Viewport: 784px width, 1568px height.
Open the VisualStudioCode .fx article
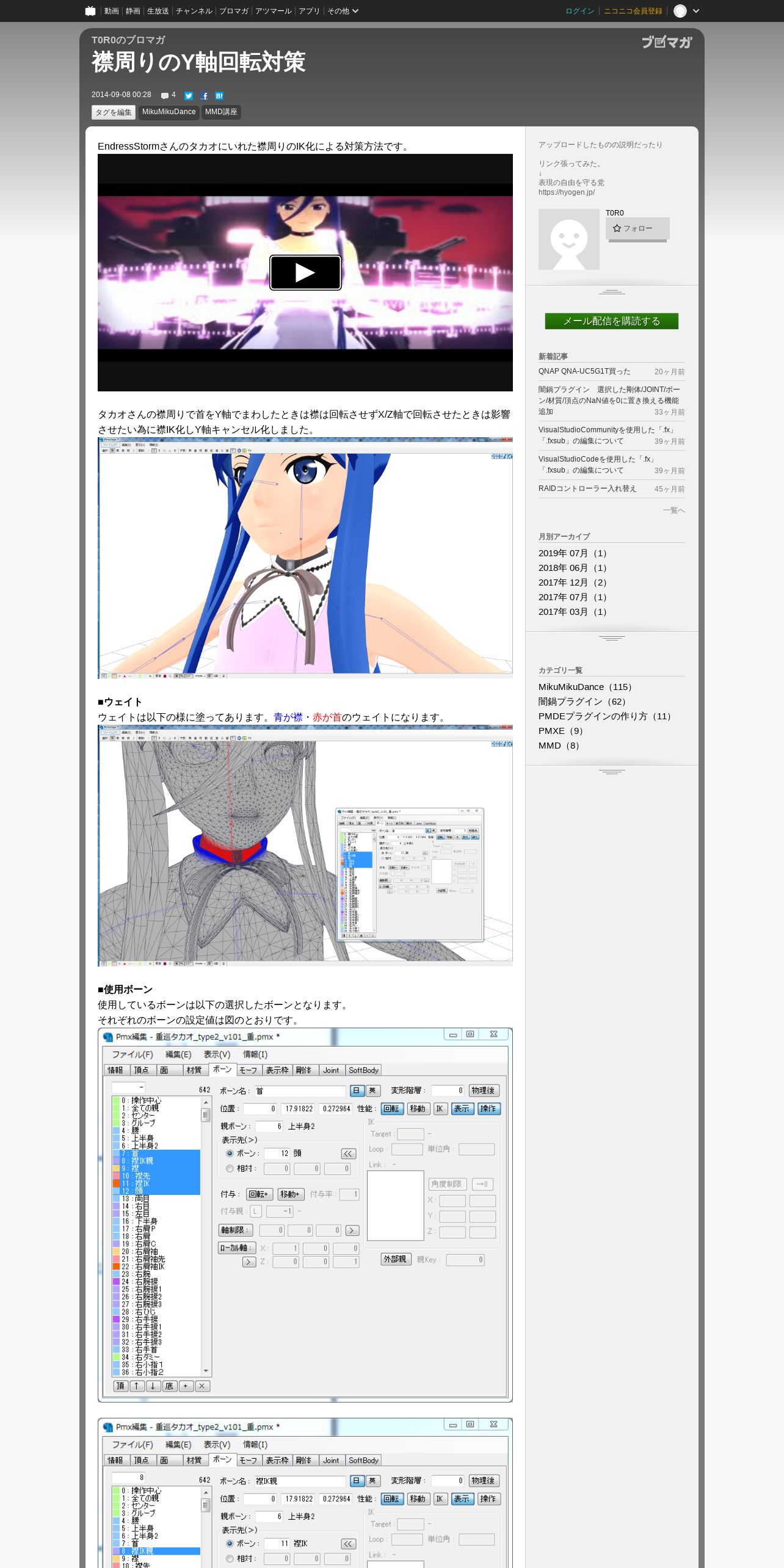point(597,465)
